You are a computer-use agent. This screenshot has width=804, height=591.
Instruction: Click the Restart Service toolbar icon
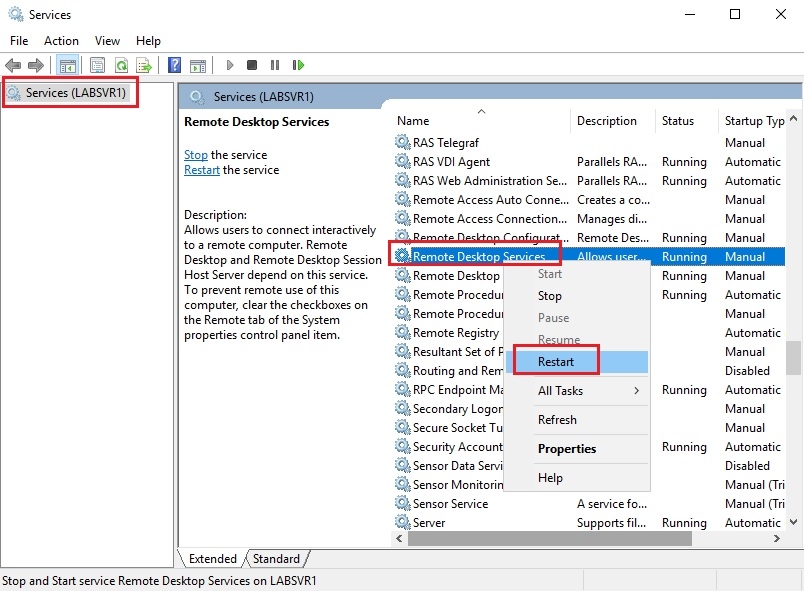point(298,65)
